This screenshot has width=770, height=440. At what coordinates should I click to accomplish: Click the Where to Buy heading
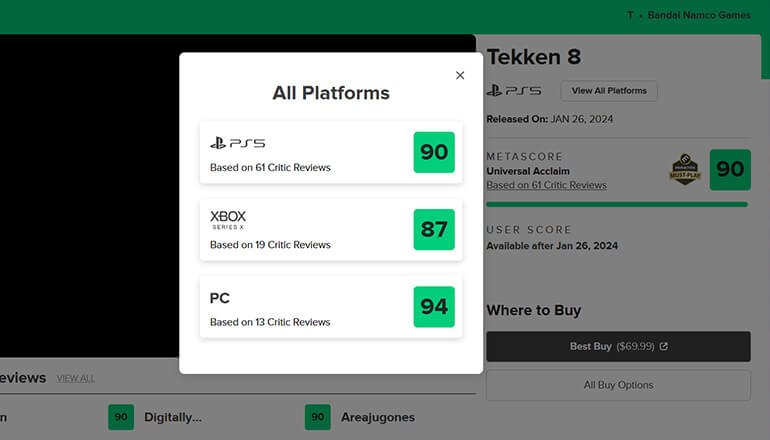(x=534, y=310)
